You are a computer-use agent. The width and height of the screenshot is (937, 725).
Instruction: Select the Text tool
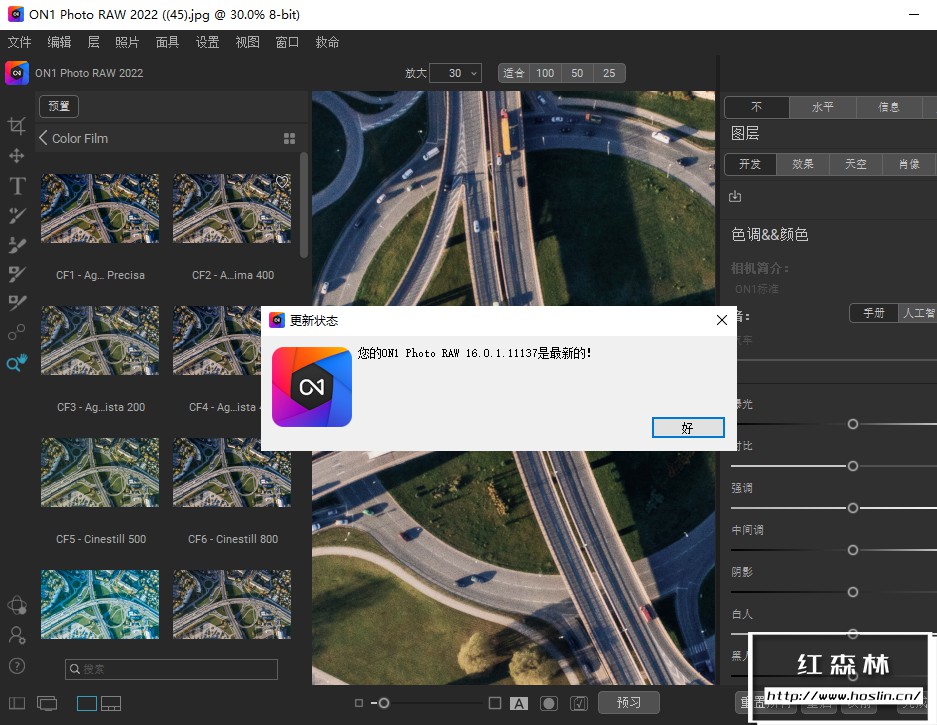pos(17,186)
